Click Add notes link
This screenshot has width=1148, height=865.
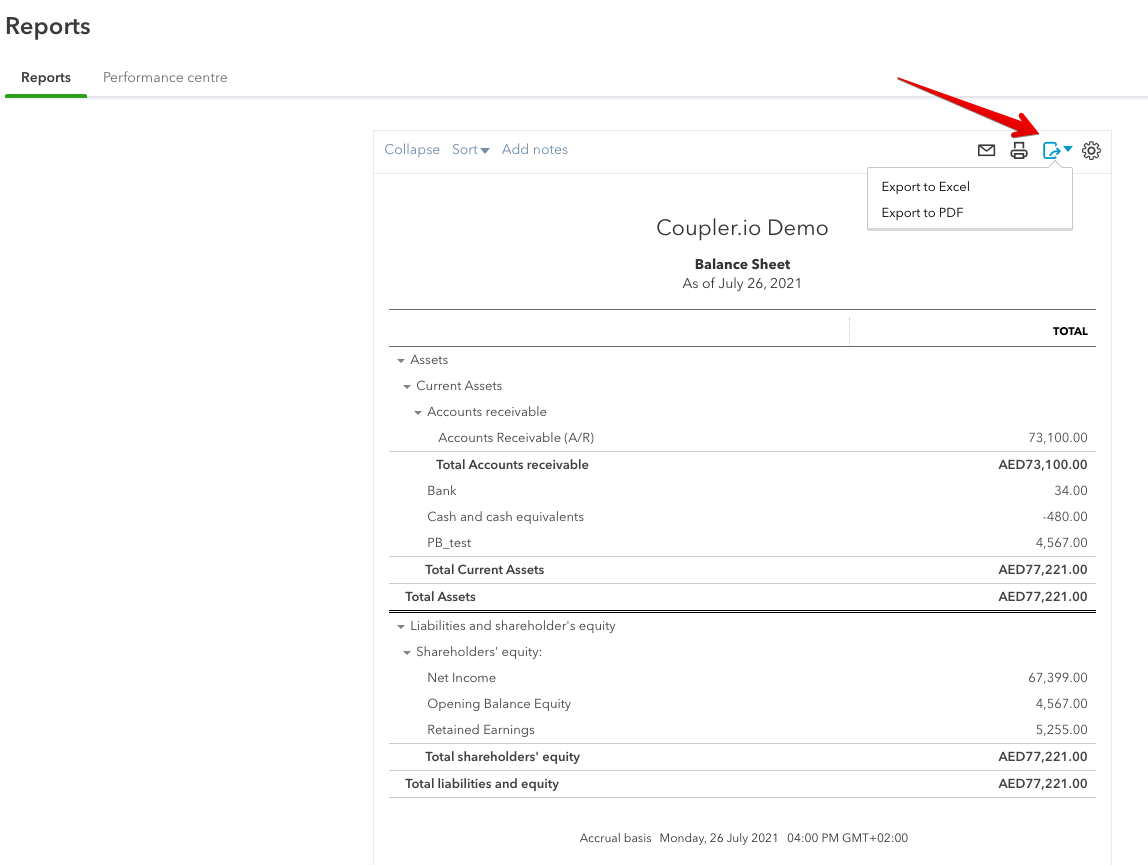(534, 149)
